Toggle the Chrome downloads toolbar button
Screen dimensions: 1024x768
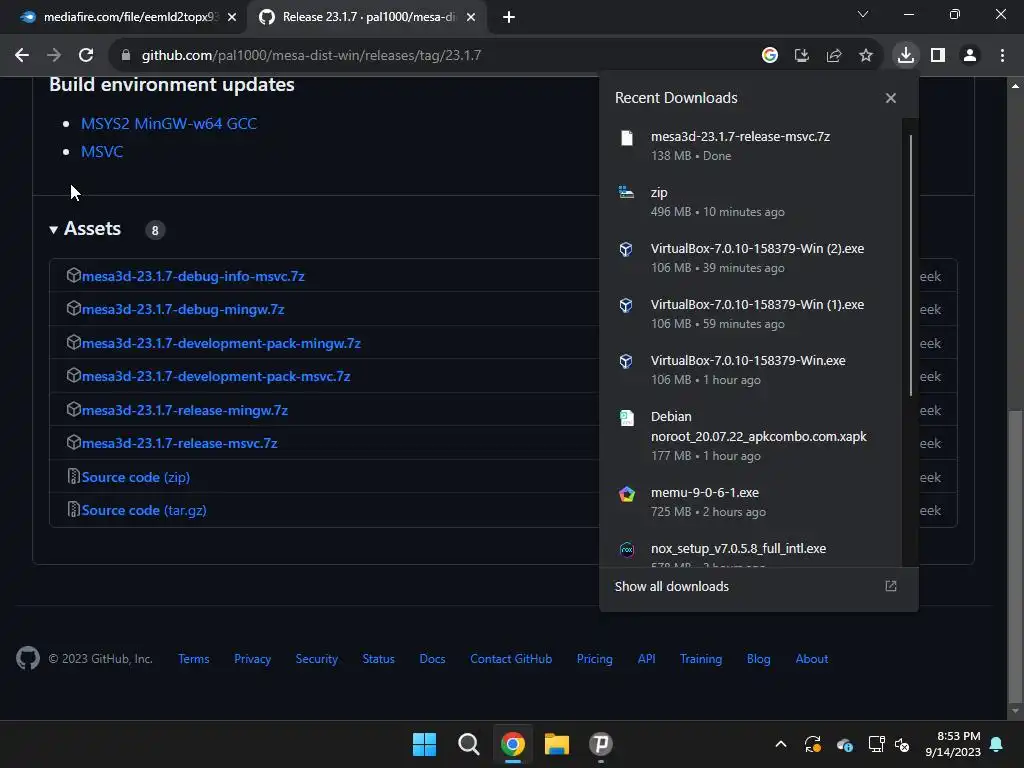[905, 56]
